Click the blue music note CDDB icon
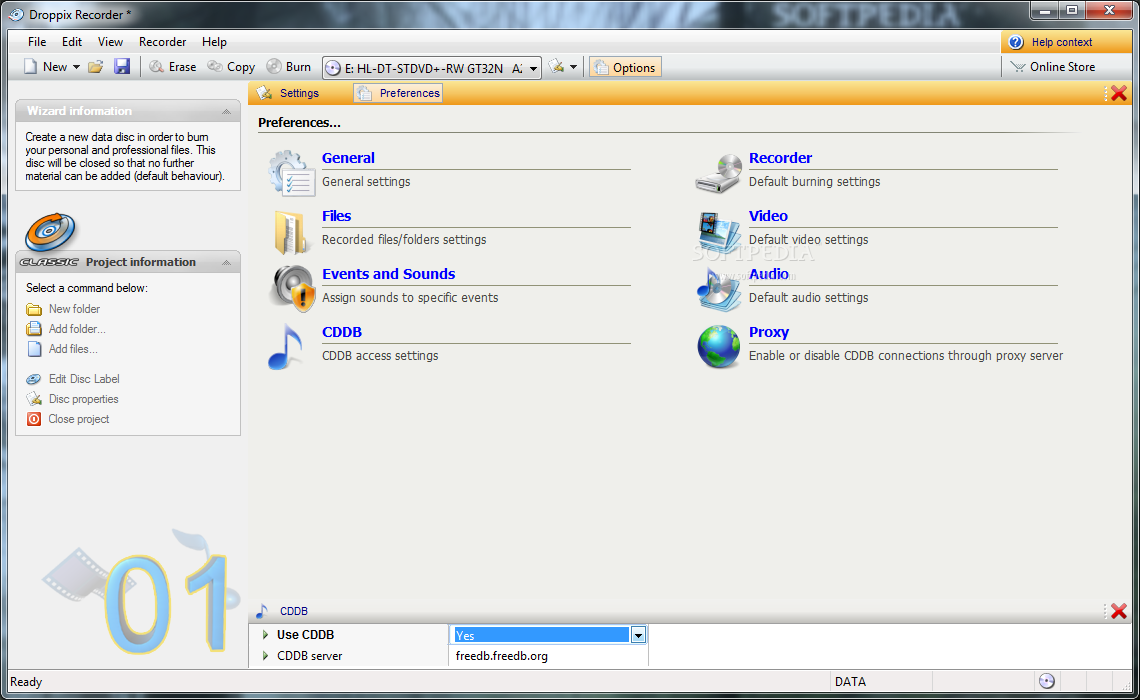This screenshot has height=700, width=1140. pyautogui.click(x=286, y=347)
